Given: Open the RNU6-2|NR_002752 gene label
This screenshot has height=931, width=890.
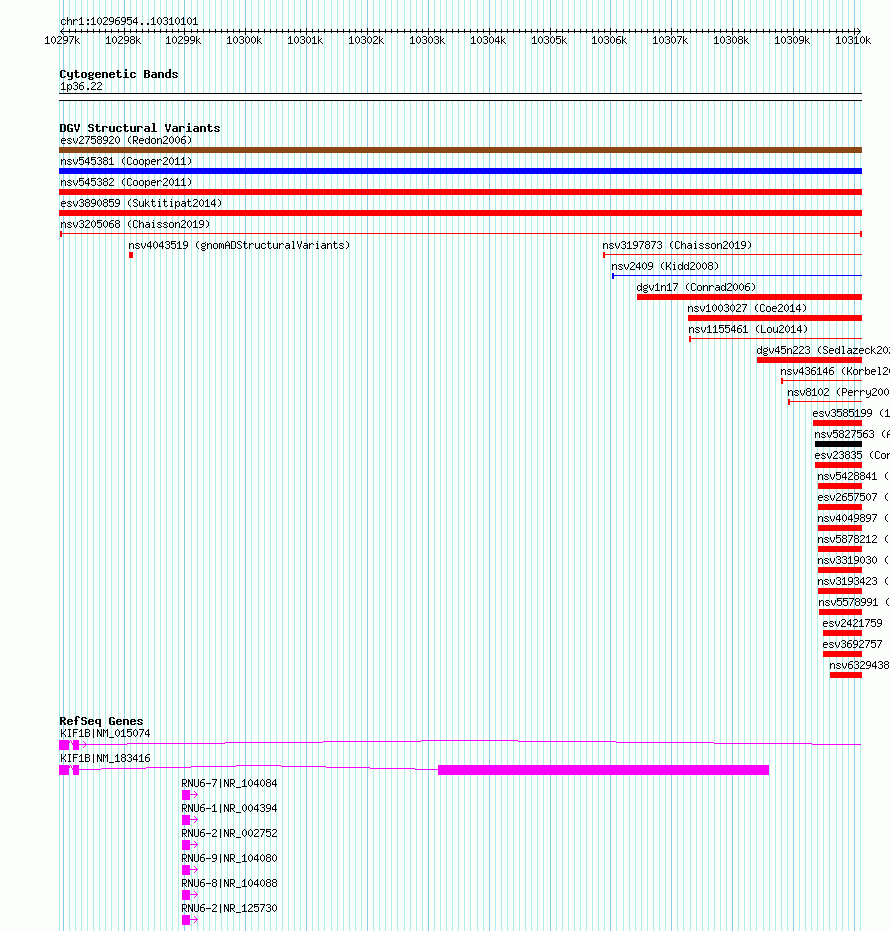Looking at the screenshot, I should click(x=229, y=833).
